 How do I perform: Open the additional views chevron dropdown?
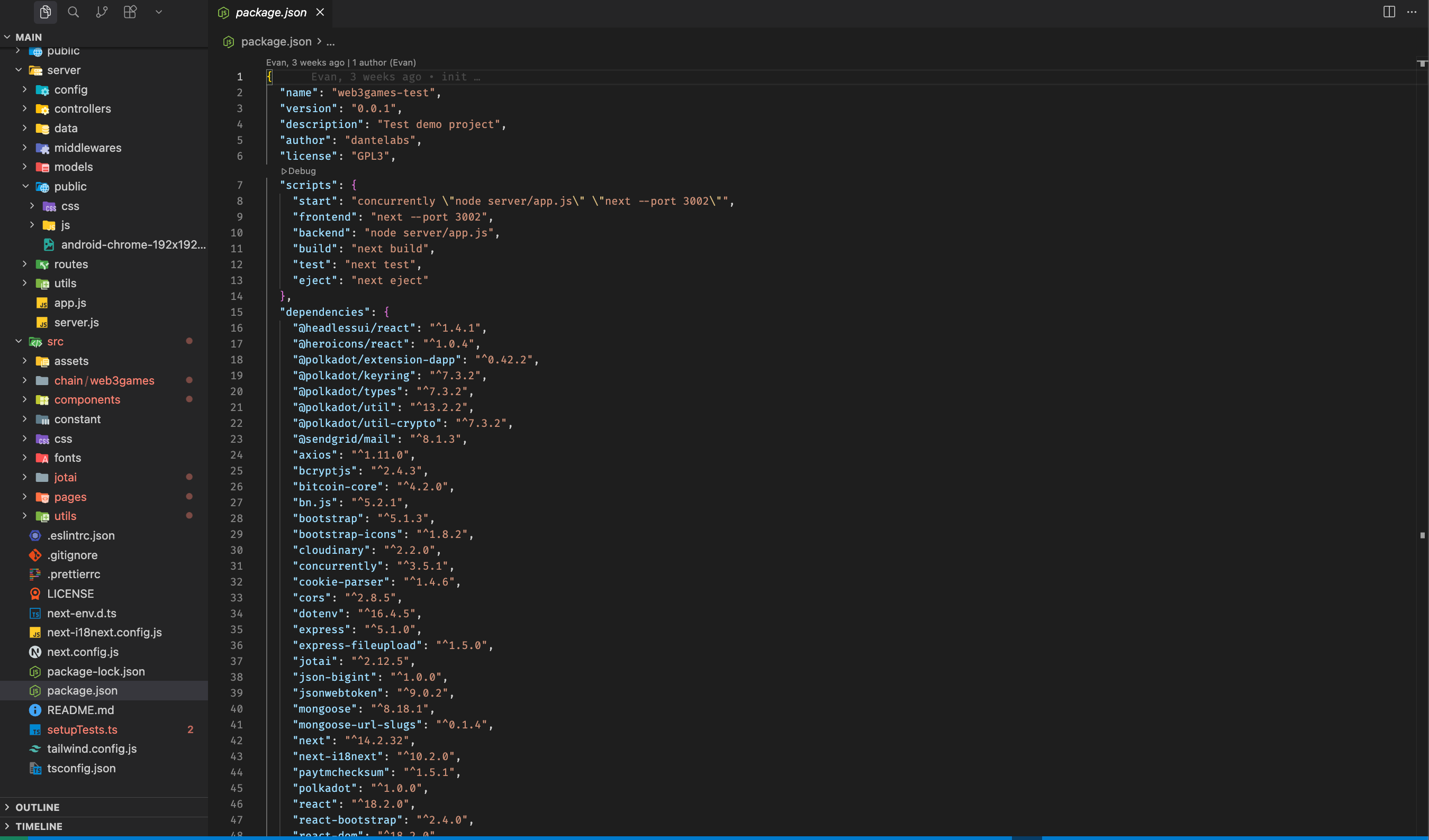coord(159,12)
